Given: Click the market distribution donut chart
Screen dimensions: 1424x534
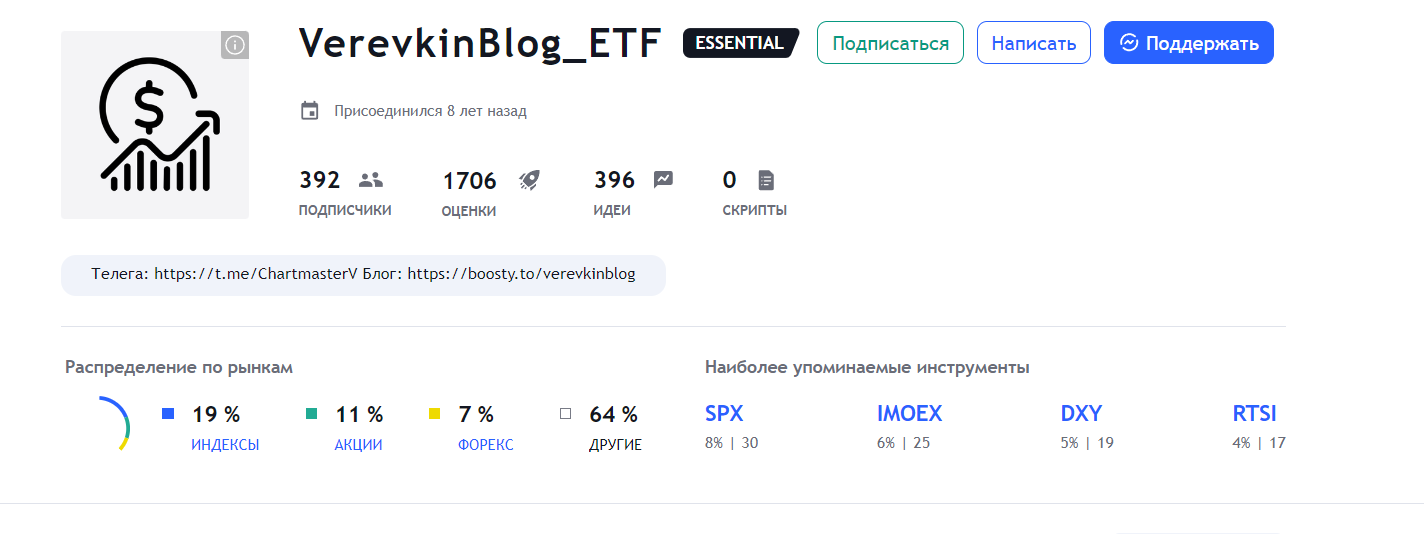Looking at the screenshot, I should click(x=113, y=423).
